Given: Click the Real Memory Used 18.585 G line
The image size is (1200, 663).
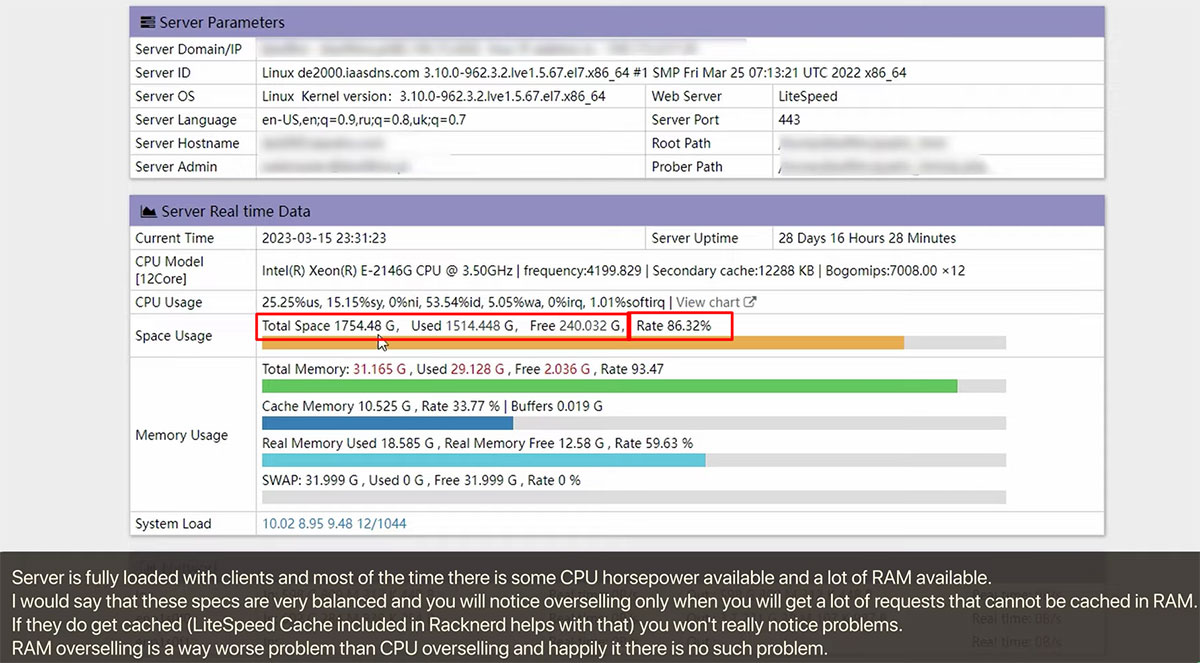Looking at the screenshot, I should 477,443.
